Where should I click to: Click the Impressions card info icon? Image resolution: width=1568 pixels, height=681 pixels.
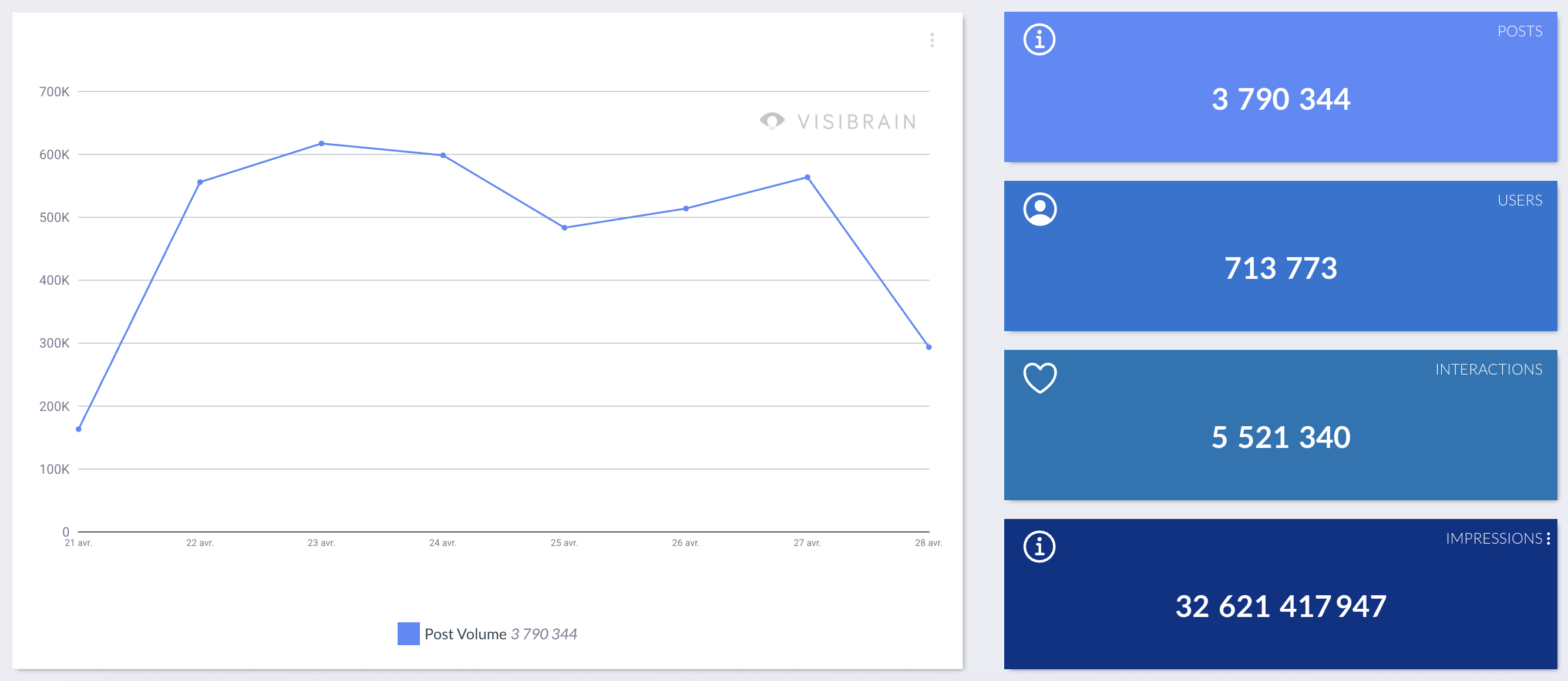1039,547
